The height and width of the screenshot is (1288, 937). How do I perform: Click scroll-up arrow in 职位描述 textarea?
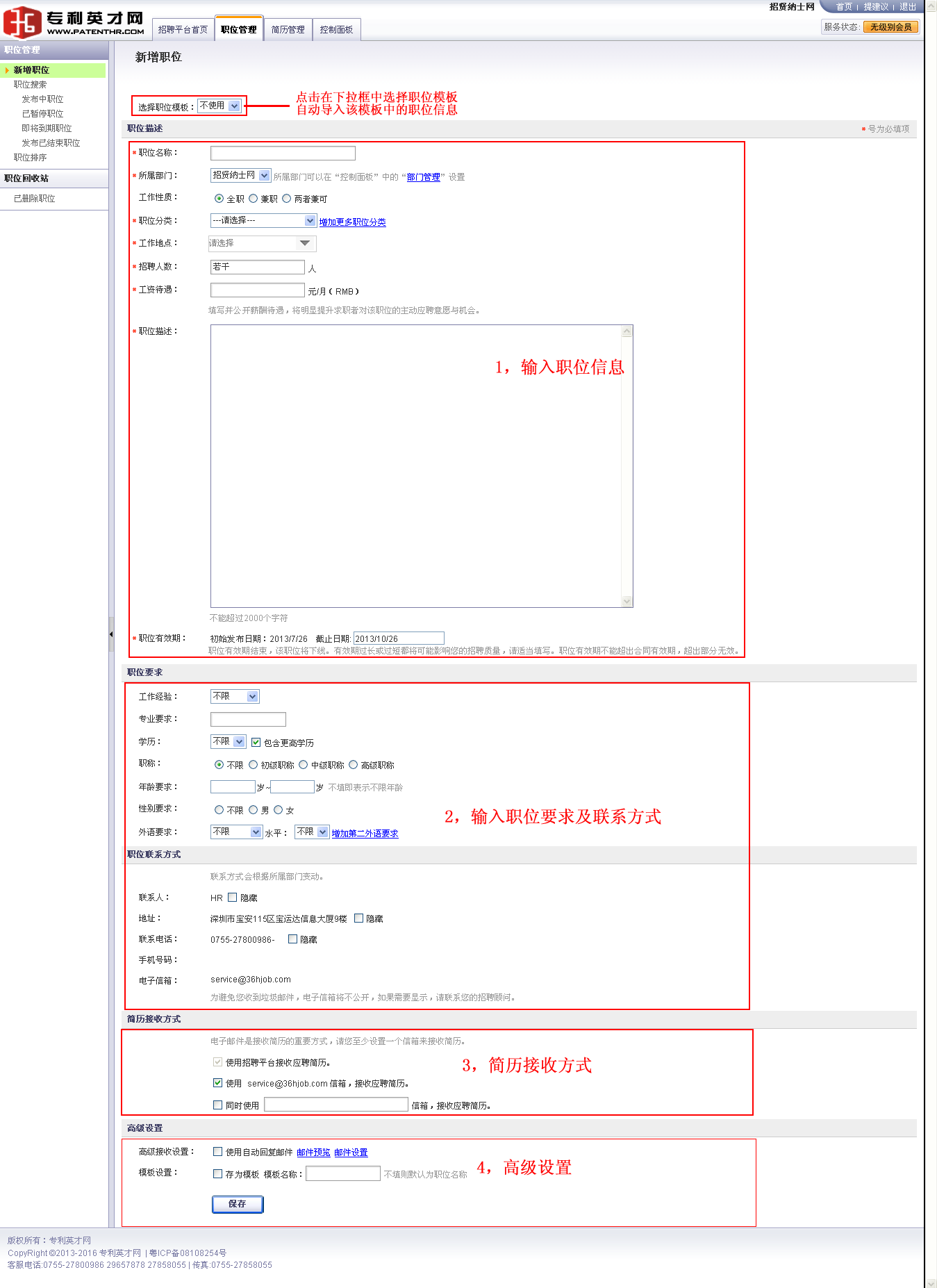[627, 331]
